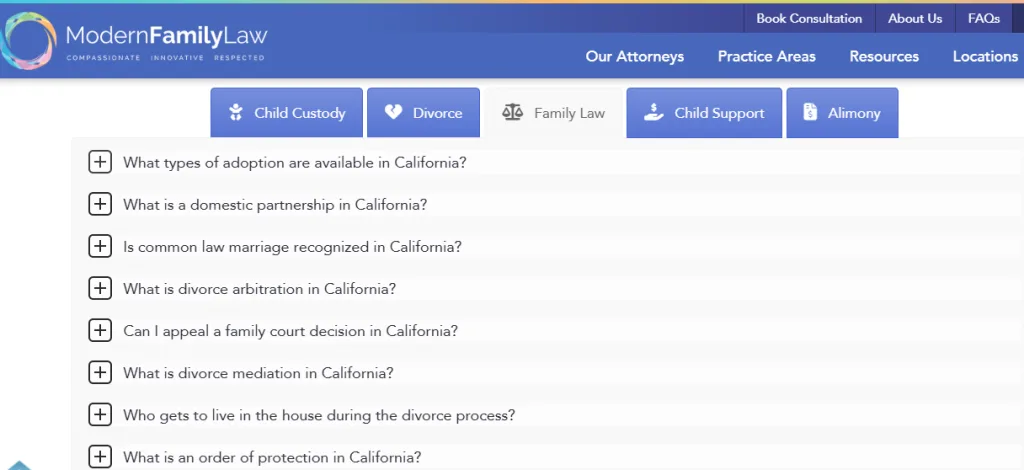Screen dimensions: 1024x470
Task: Click Book Consultation link
Action: coord(809,18)
